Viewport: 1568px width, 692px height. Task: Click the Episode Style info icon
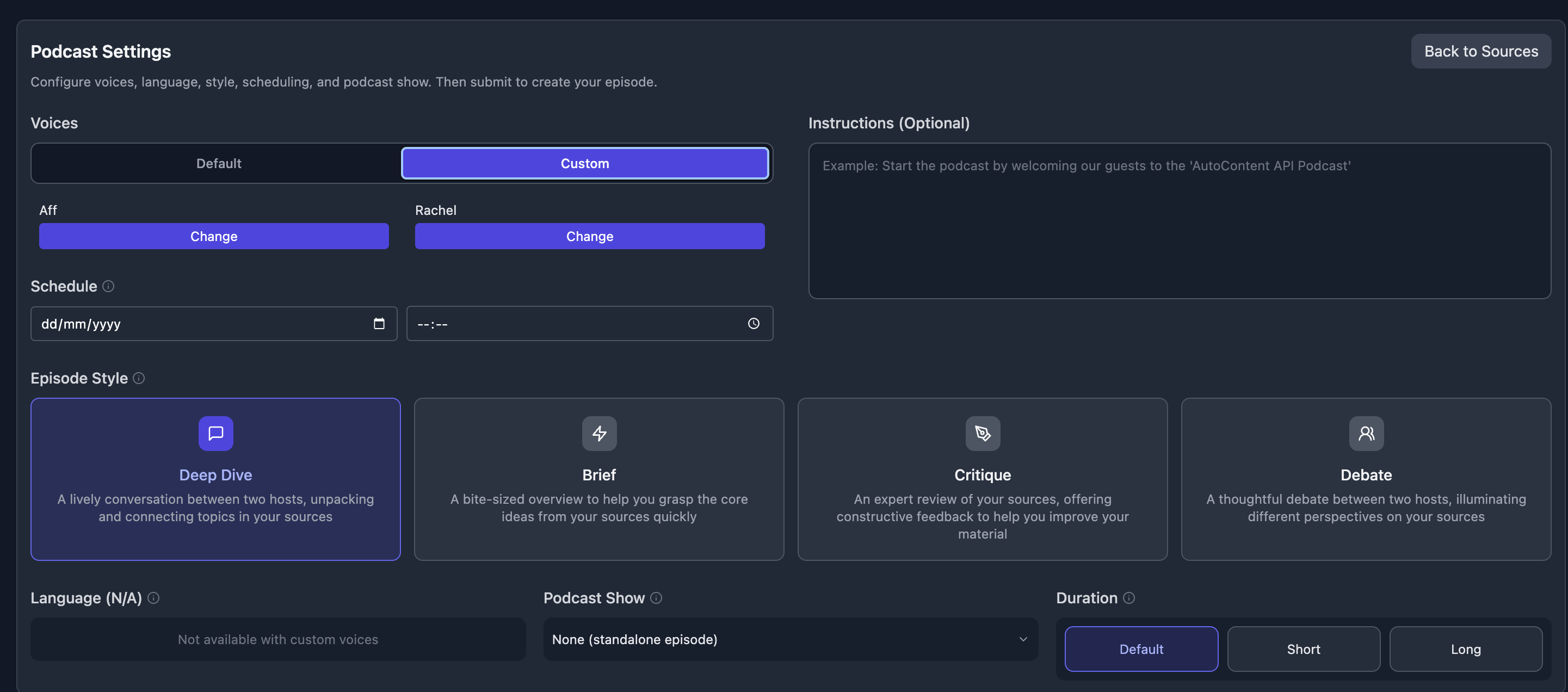click(139, 378)
